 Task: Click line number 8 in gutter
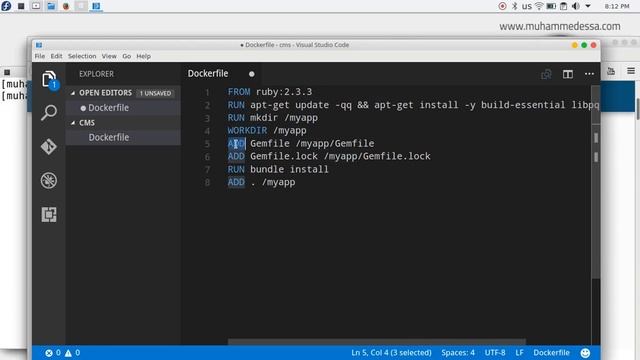207,182
